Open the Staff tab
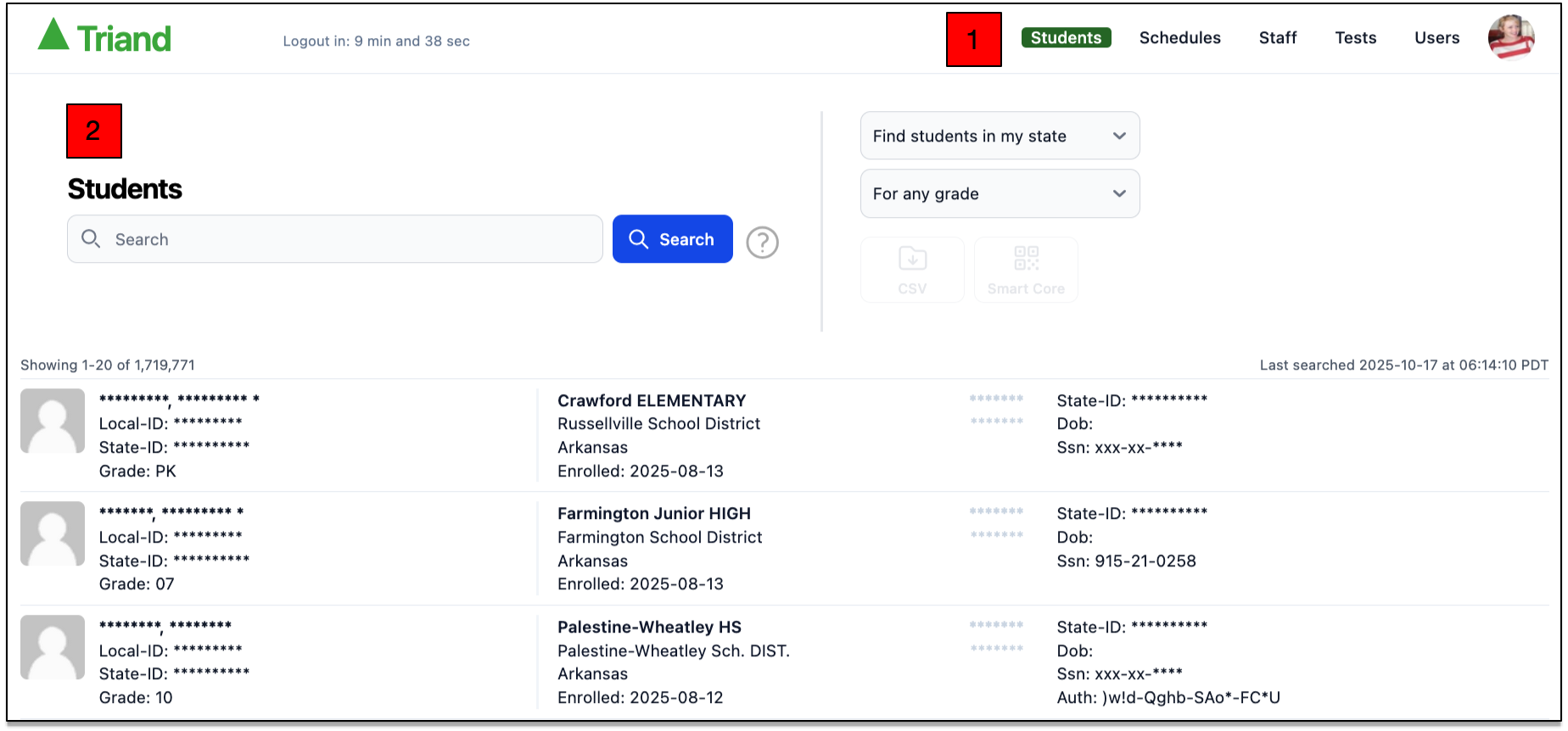 click(x=1277, y=37)
